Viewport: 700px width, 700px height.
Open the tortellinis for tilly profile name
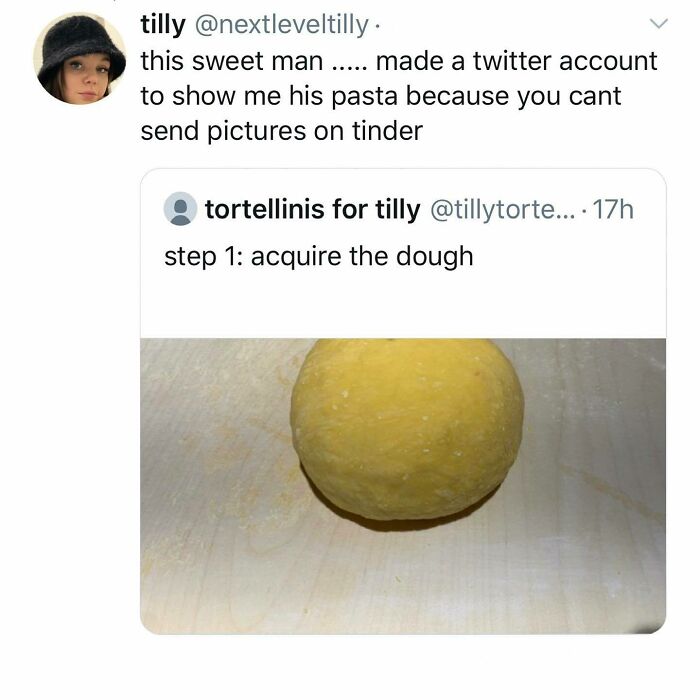312,209
